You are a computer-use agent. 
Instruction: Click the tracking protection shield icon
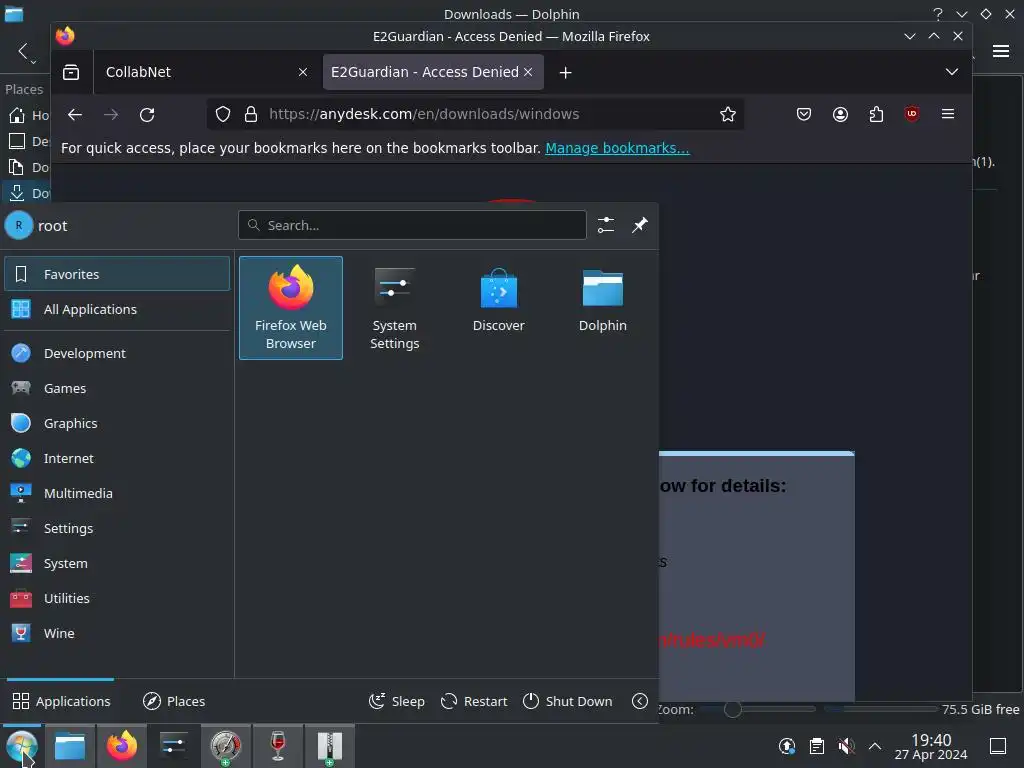point(223,114)
